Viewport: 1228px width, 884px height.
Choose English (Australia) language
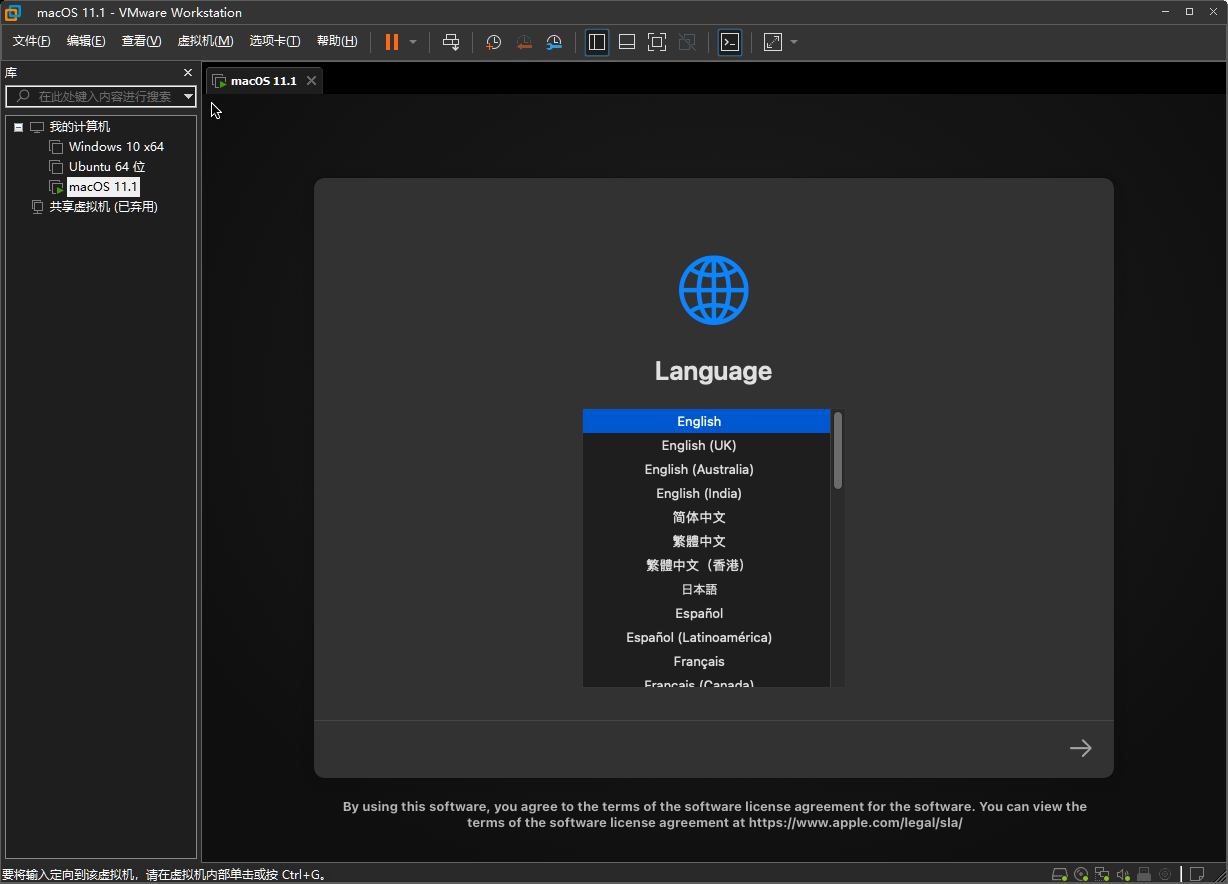pyautogui.click(x=706, y=469)
